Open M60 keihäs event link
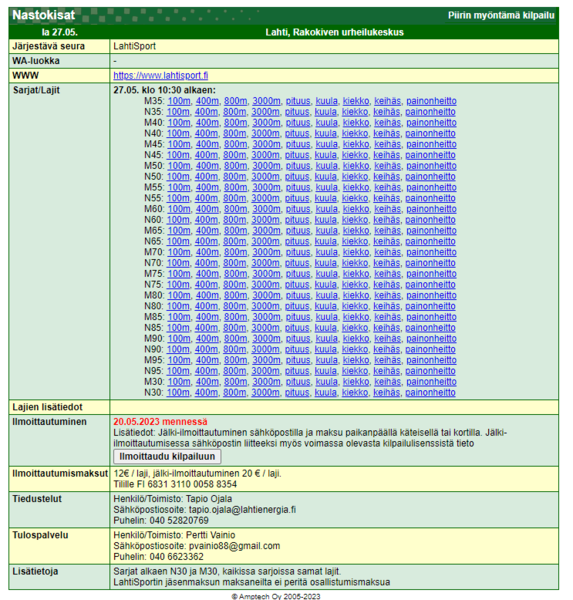Image resolution: width=573 pixels, height=600 pixels. pyautogui.click(x=388, y=209)
